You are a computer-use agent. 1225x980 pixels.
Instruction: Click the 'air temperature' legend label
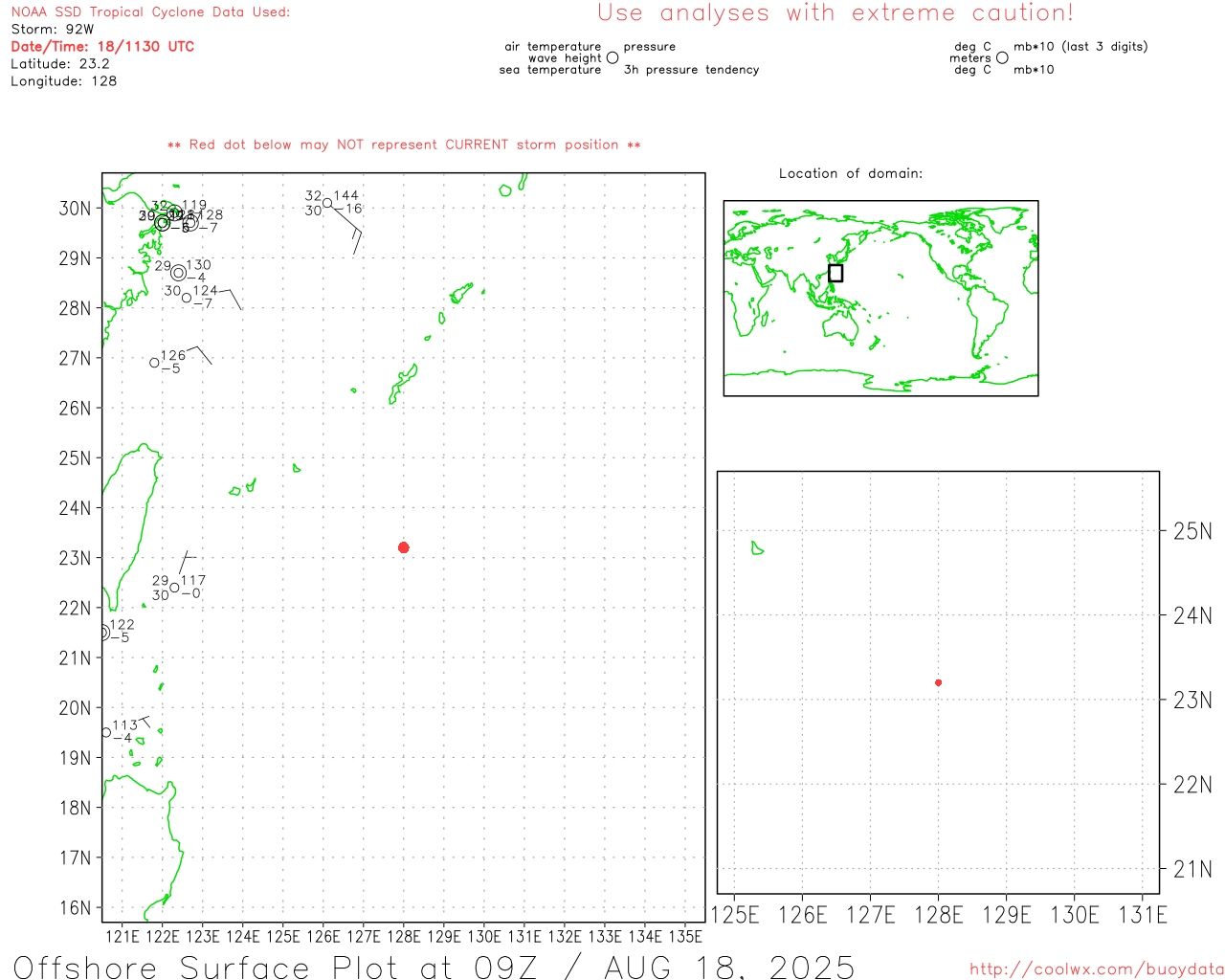click(x=553, y=47)
